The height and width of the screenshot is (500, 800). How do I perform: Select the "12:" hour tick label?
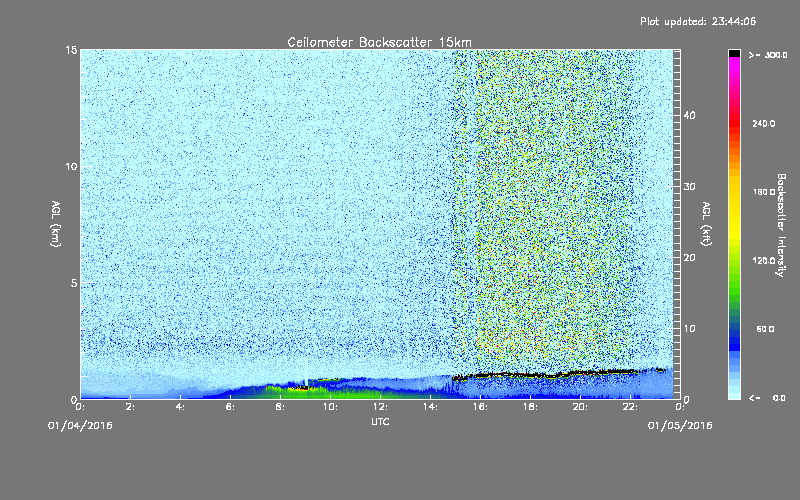(380, 407)
